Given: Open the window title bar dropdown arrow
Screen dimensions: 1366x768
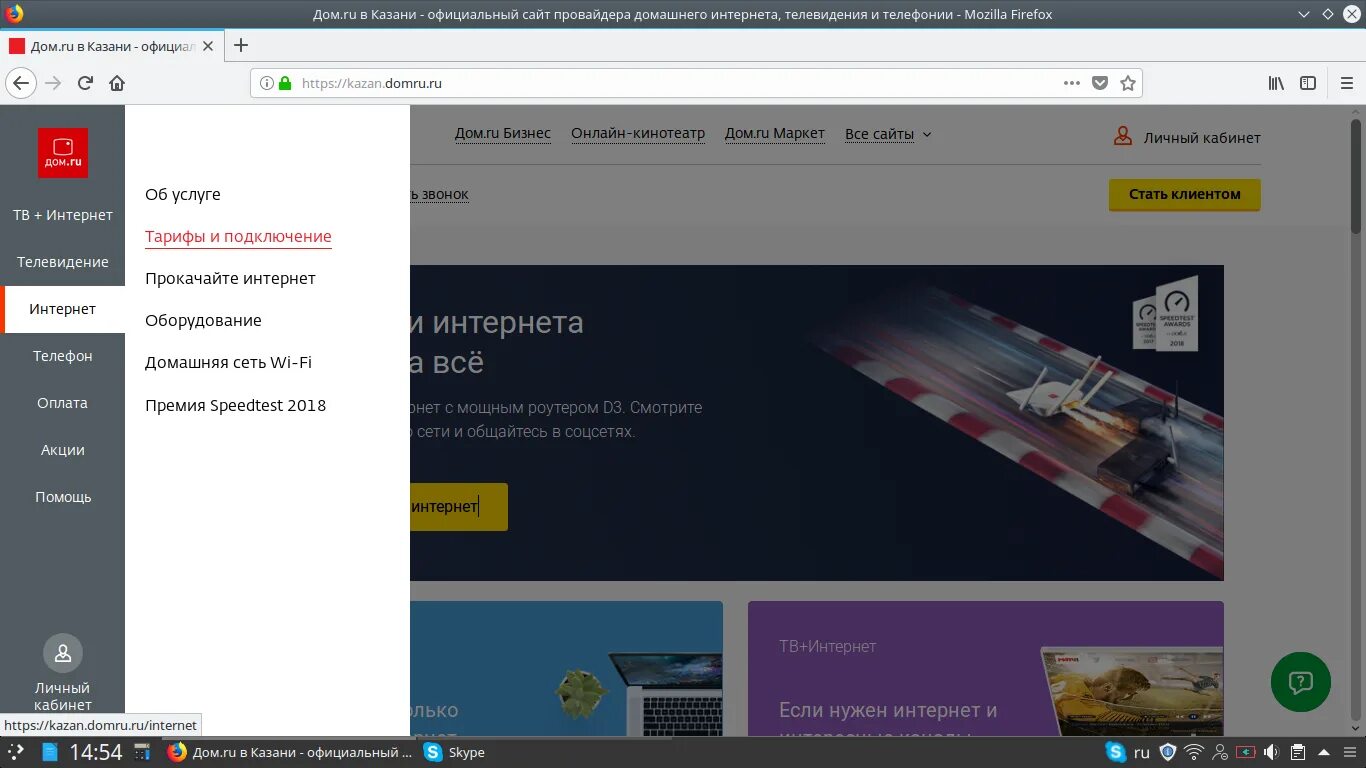Looking at the screenshot, I should click(1303, 14).
